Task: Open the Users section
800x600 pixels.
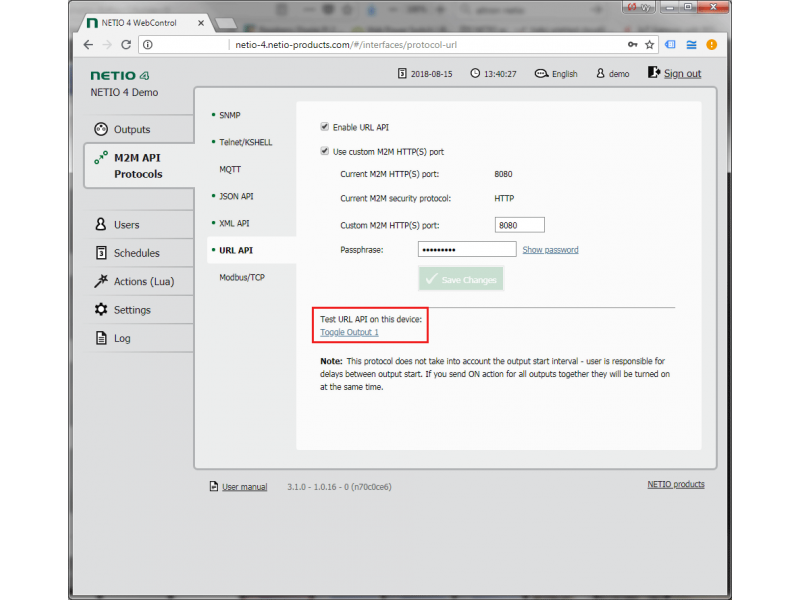Action: (139, 224)
